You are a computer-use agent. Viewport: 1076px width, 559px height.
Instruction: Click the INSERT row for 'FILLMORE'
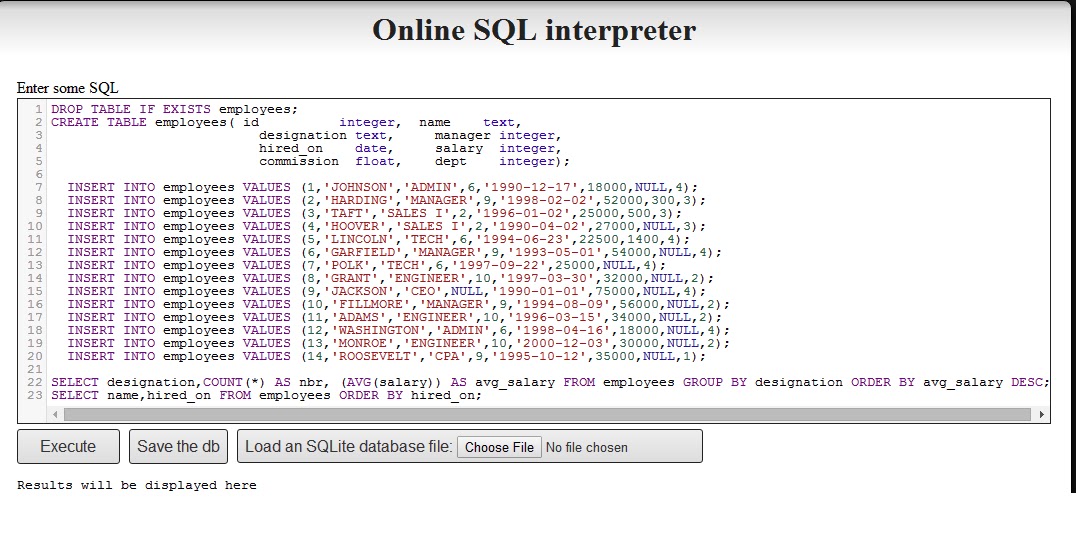tap(399, 305)
